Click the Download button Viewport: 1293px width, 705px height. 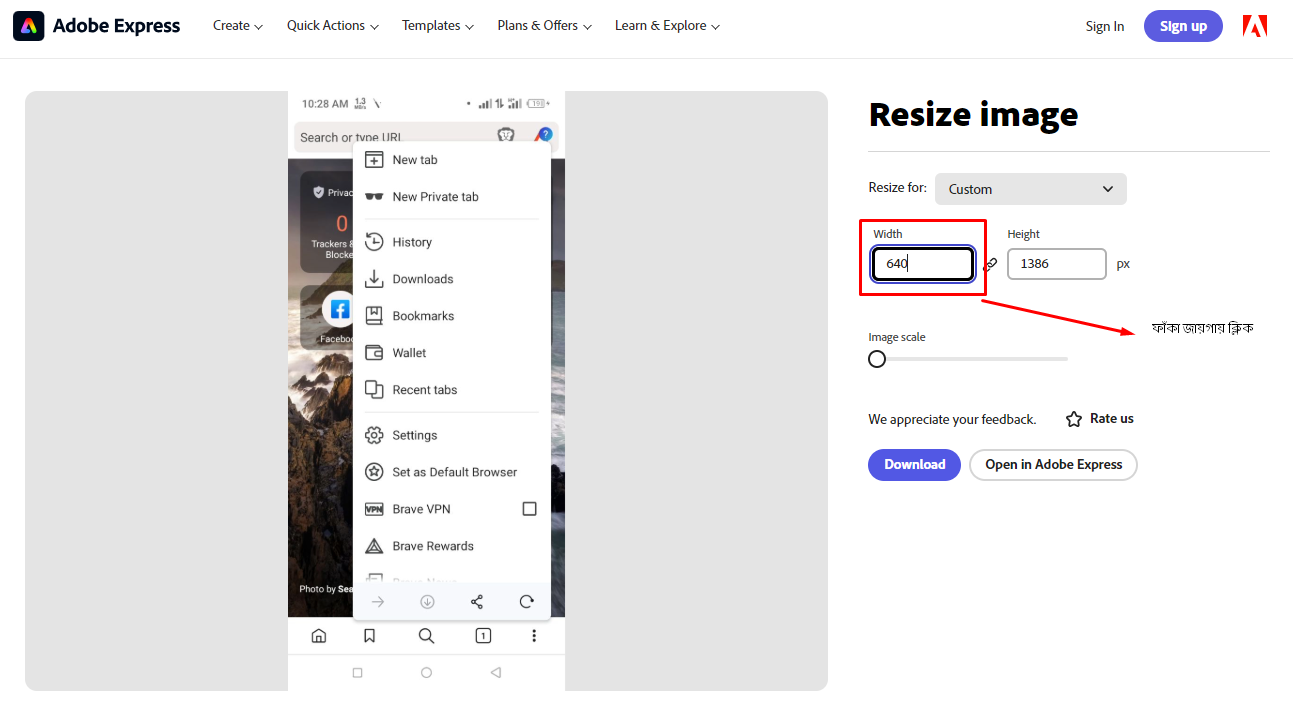[x=914, y=465]
